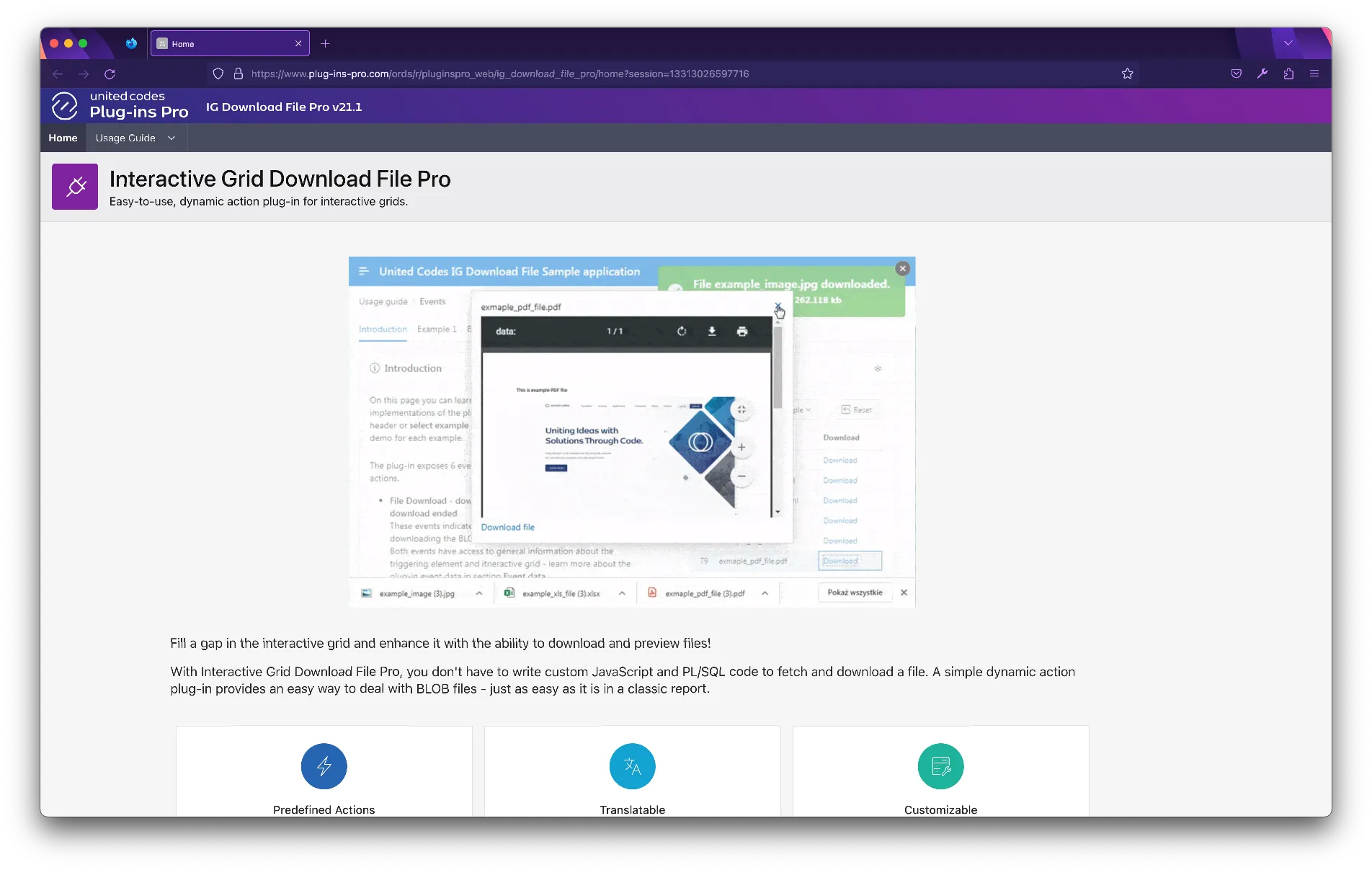Screen dimensions: 1372x870
Task: Click the padlock site security icon
Action: (x=238, y=74)
